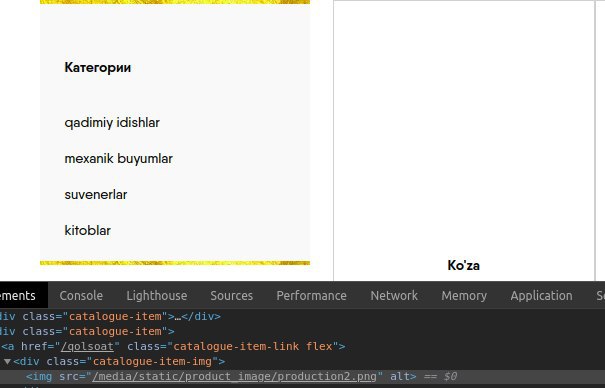The image size is (605, 388).
Task: Select the open catalogue-item div row without ellipsis
Action: click(302, 331)
